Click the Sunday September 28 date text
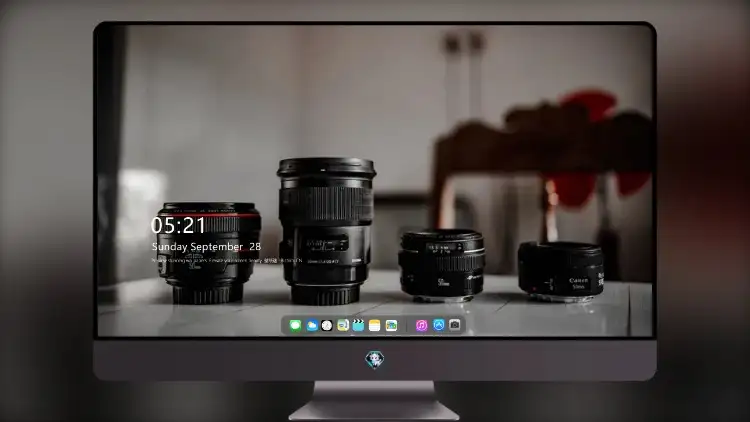Viewport: 750px width, 422px height. (206, 247)
